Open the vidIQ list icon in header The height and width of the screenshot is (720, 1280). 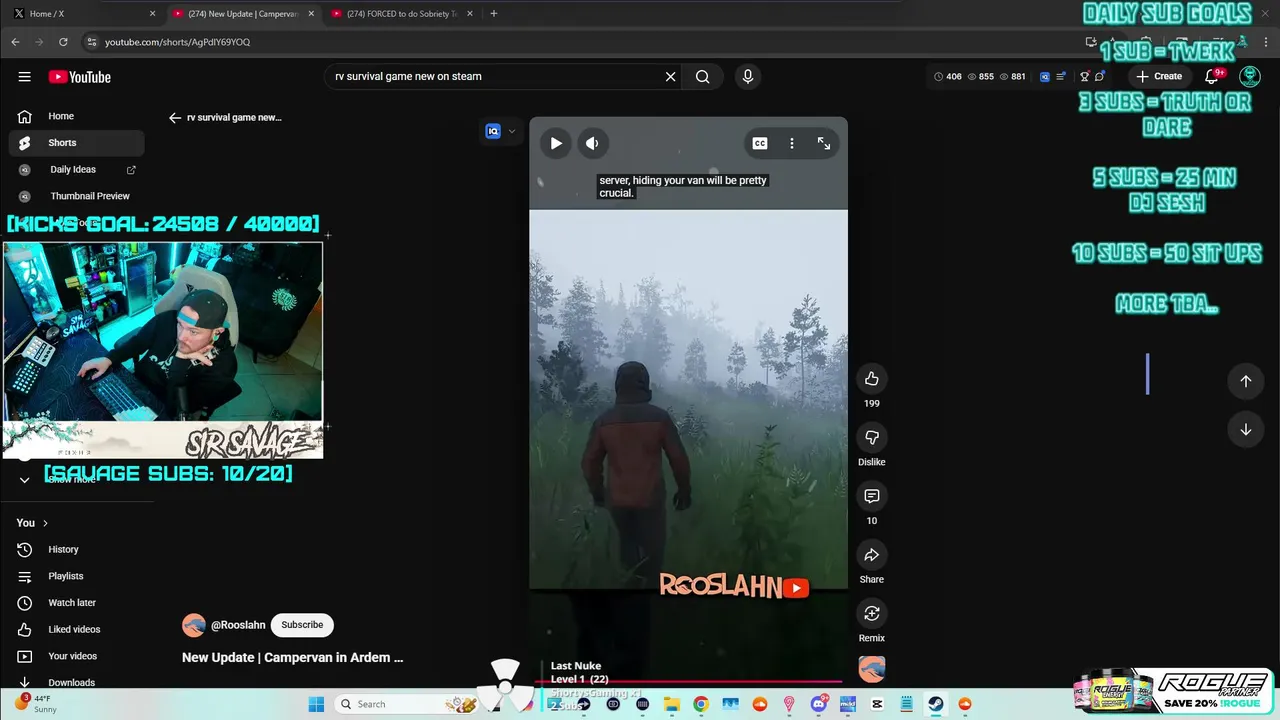click(1061, 76)
